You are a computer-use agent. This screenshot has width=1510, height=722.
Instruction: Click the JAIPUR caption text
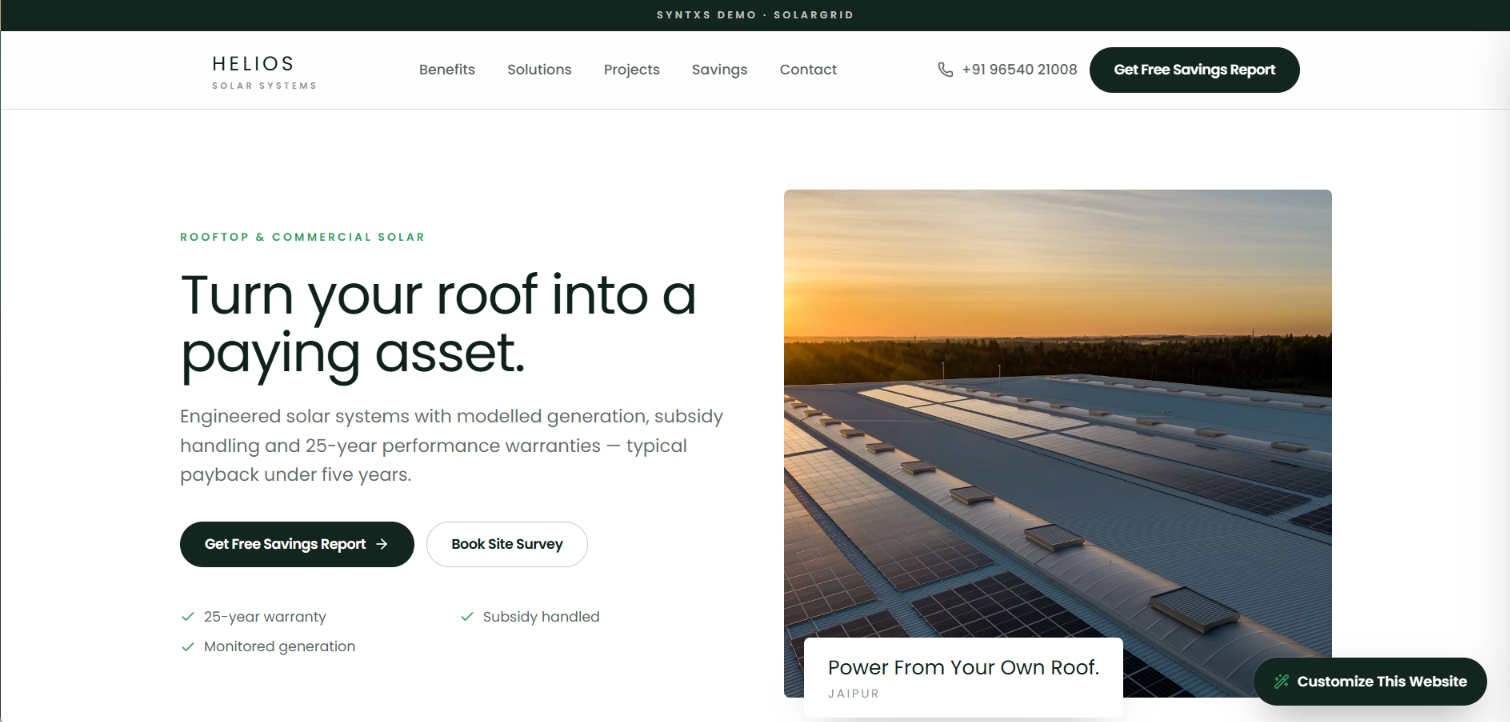854,694
